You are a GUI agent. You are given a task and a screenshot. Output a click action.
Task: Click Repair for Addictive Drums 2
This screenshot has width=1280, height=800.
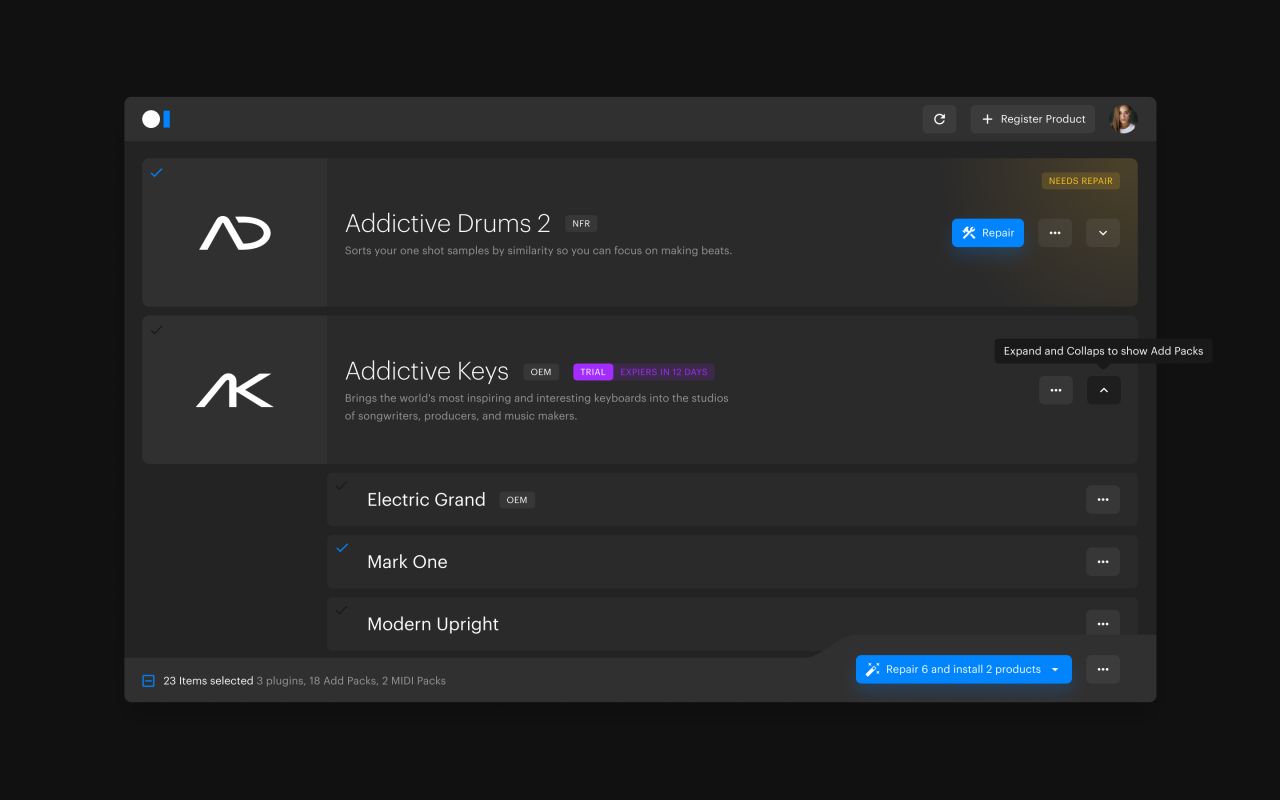(x=987, y=233)
